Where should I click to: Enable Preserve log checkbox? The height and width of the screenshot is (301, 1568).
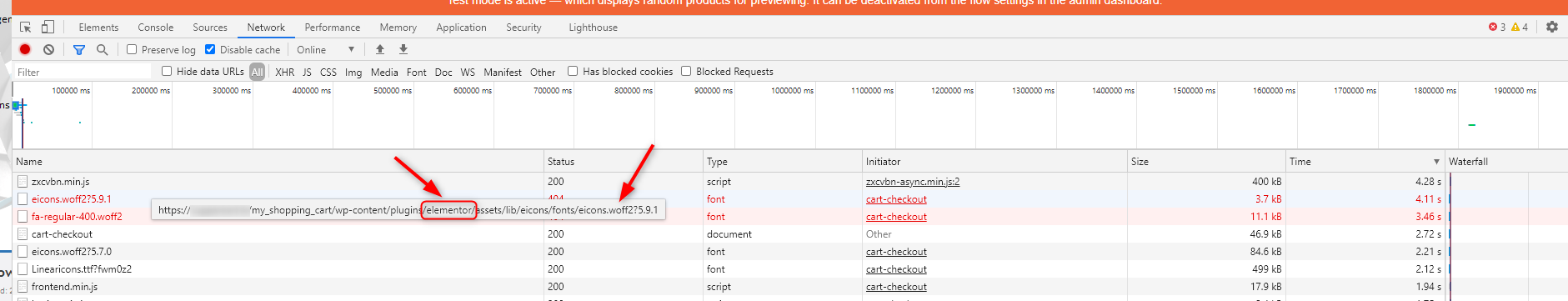132,49
